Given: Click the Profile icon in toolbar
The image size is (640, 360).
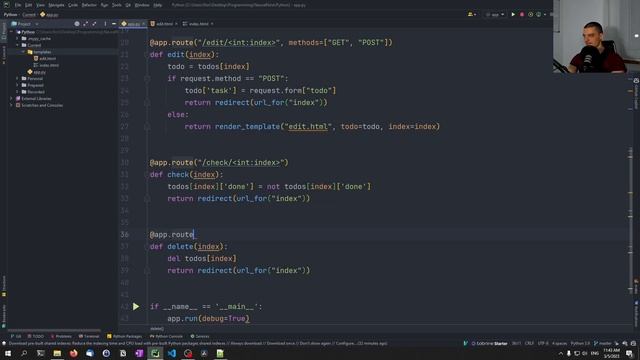Looking at the screenshot, I should tap(539, 15).
